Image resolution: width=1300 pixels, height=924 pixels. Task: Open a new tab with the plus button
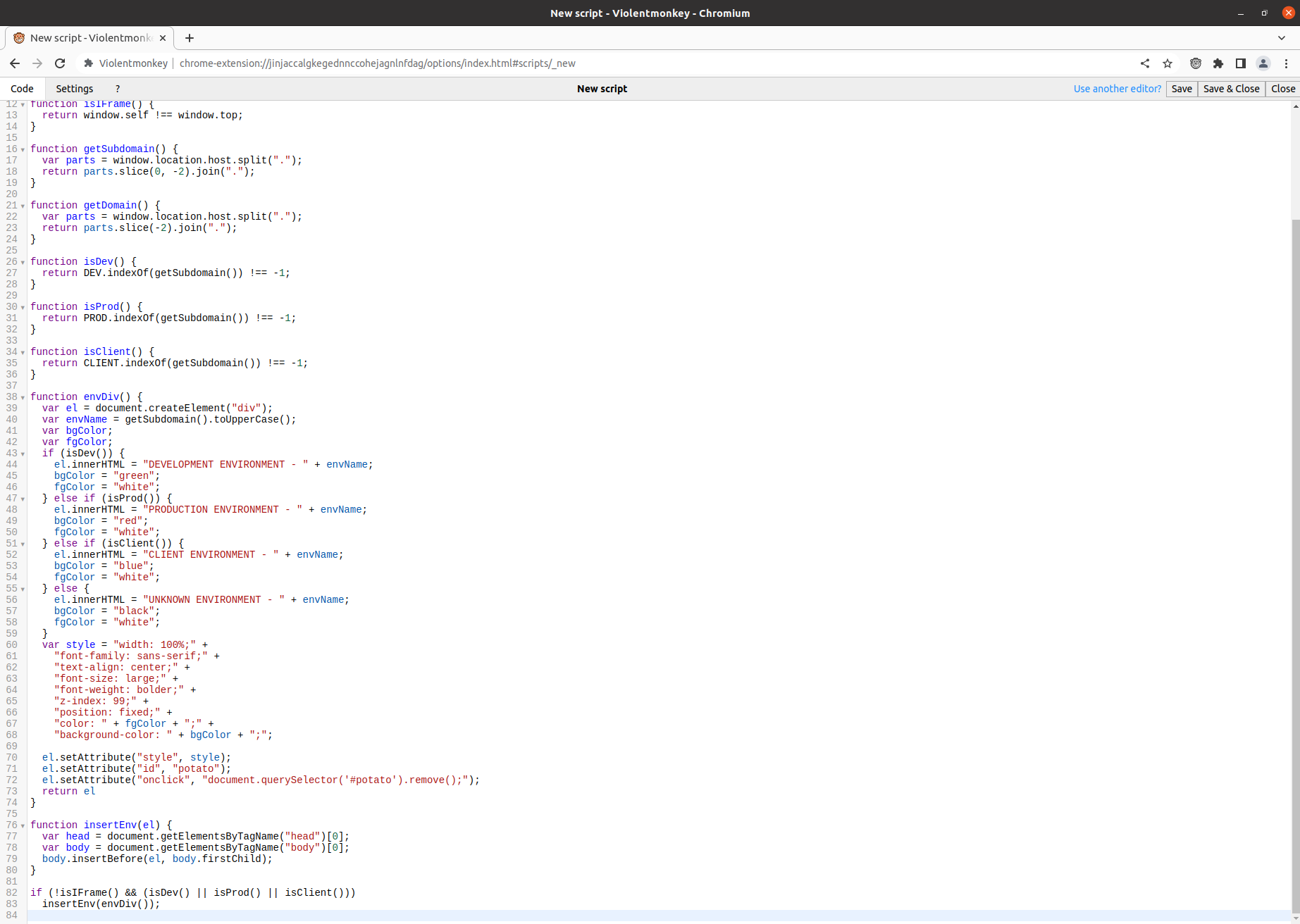(x=188, y=38)
